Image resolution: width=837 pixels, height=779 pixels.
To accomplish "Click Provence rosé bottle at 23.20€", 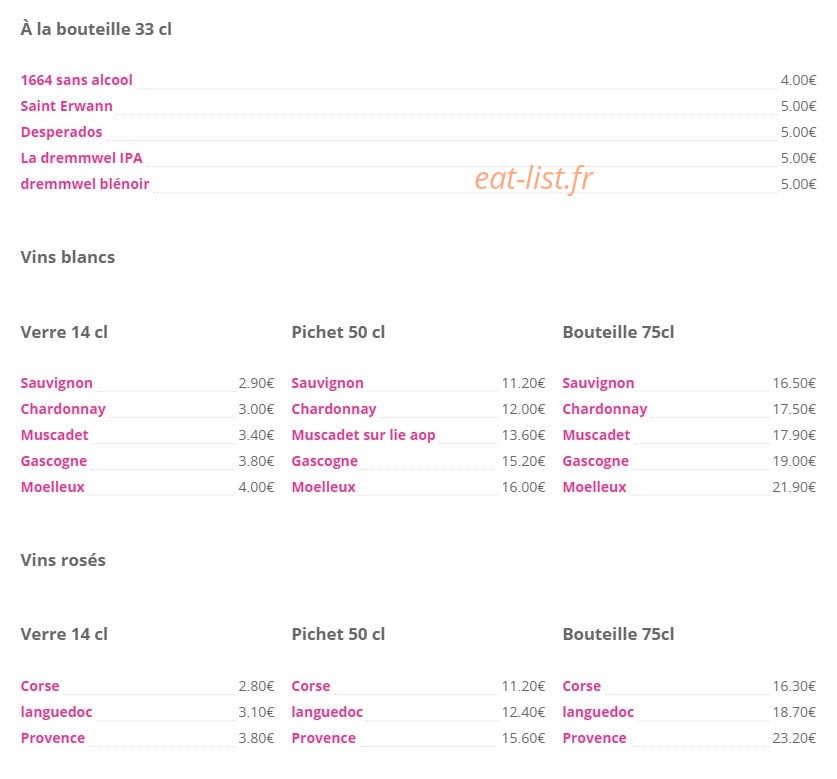I will pyautogui.click(x=594, y=738).
